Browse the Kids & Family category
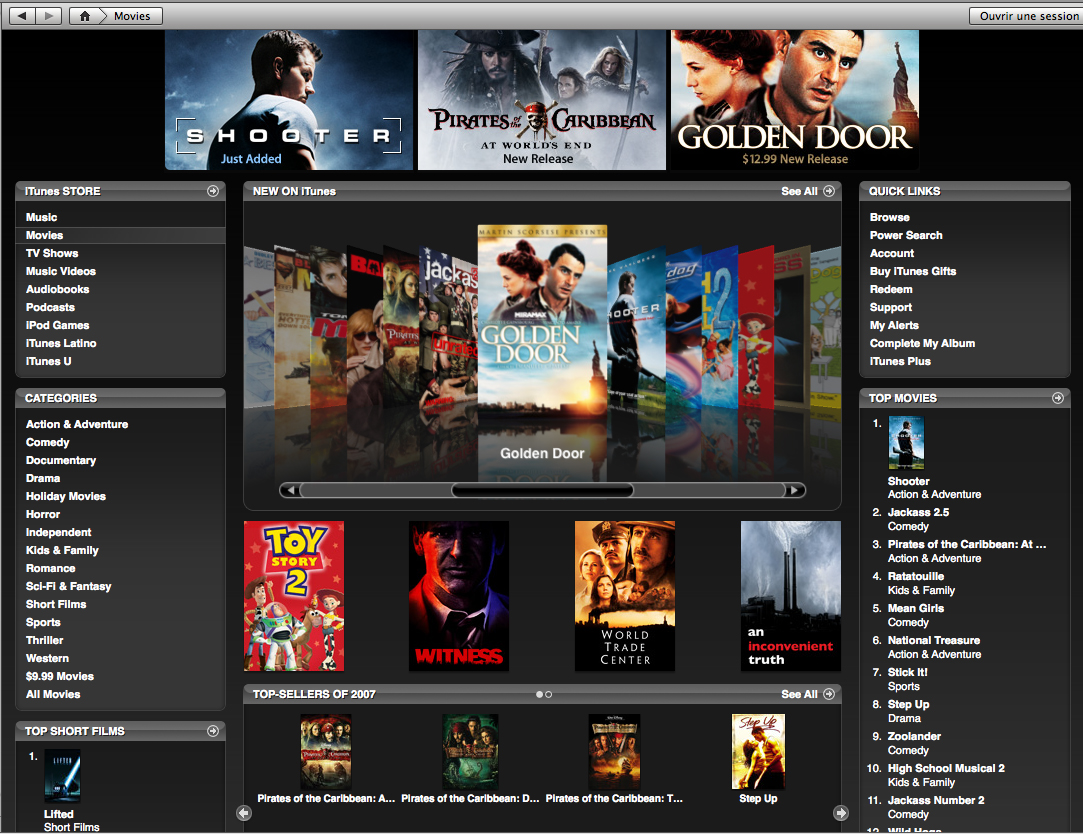 pyautogui.click(x=62, y=550)
